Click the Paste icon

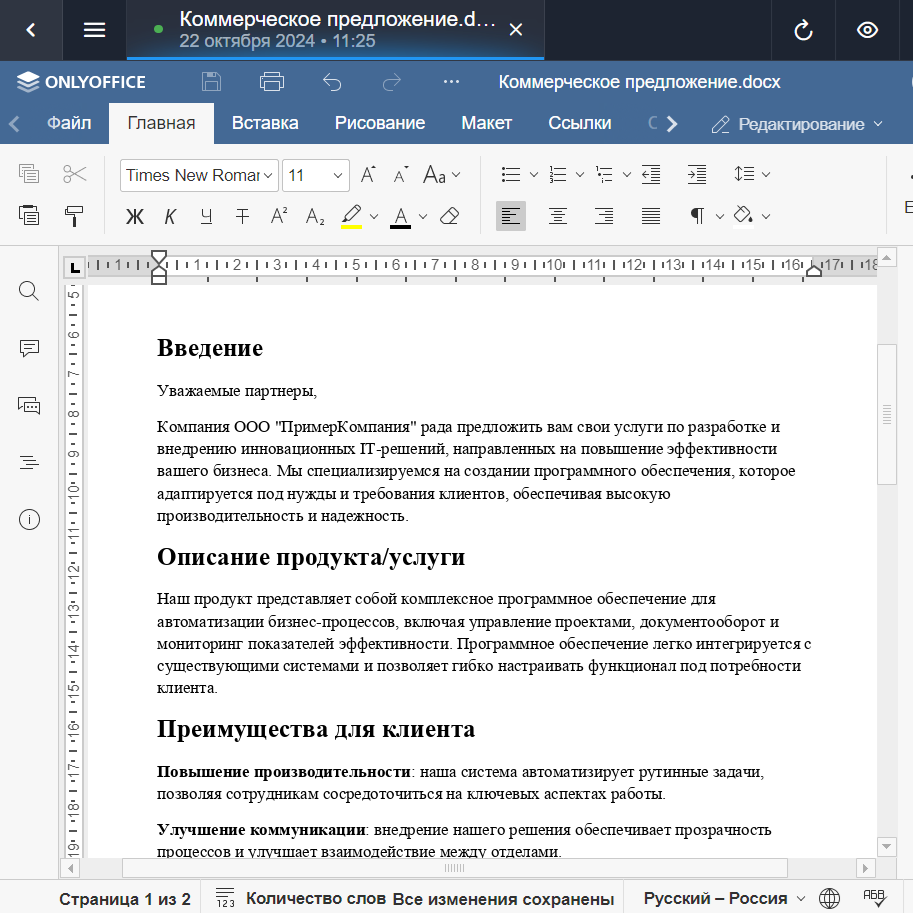(29, 215)
